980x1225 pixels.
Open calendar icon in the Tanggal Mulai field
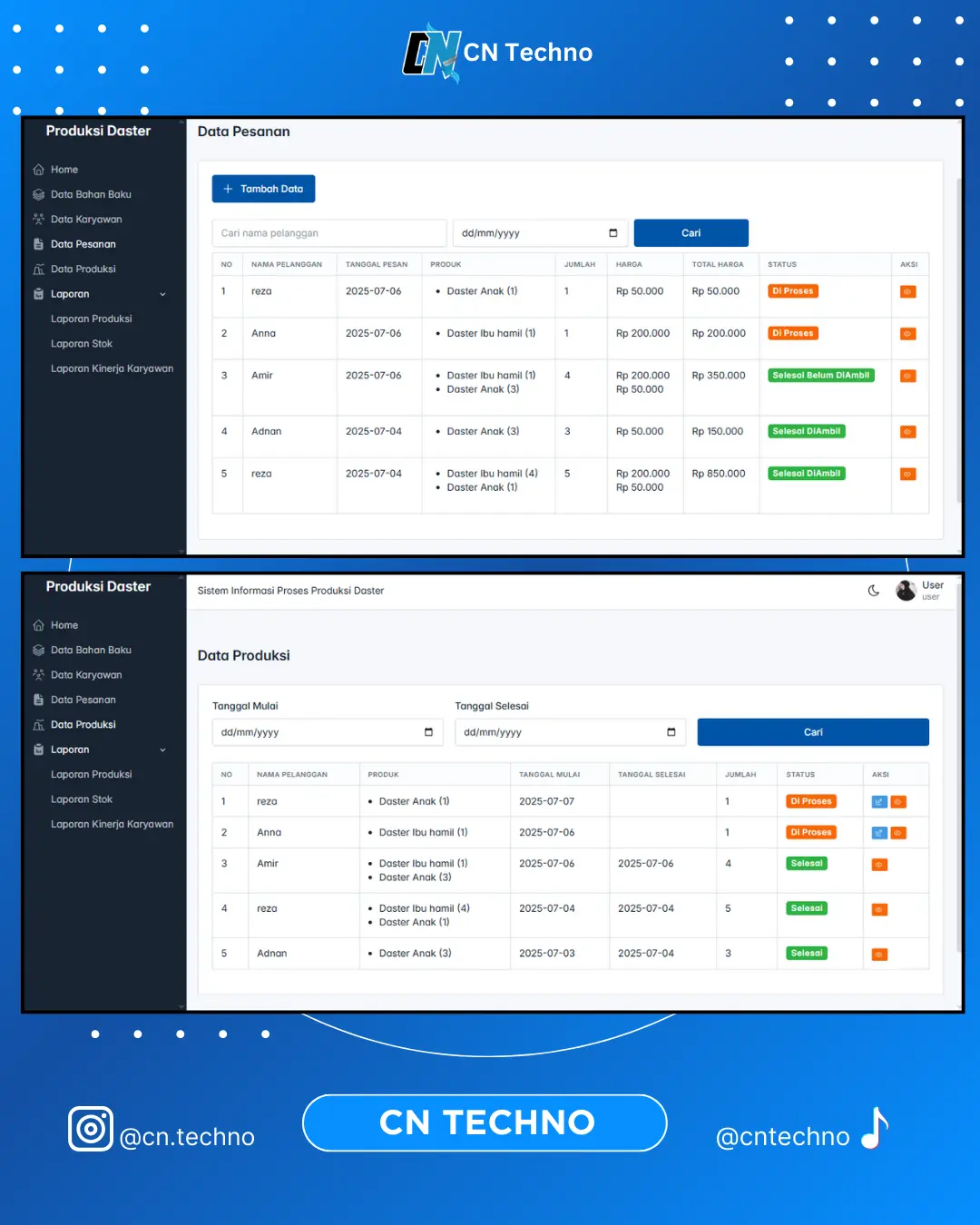point(428,732)
